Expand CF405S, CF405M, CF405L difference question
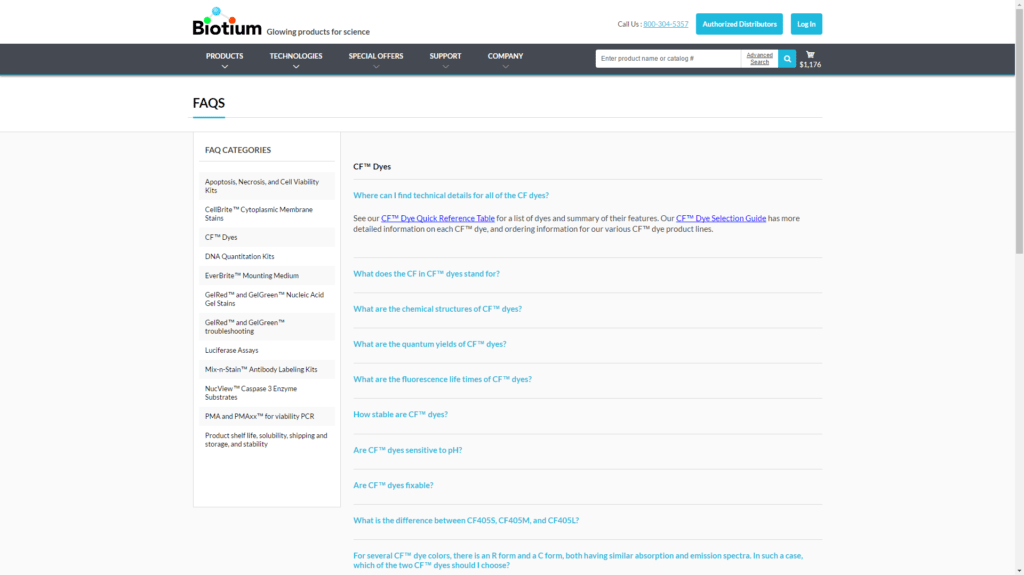Image resolution: width=1024 pixels, height=575 pixels. click(466, 521)
